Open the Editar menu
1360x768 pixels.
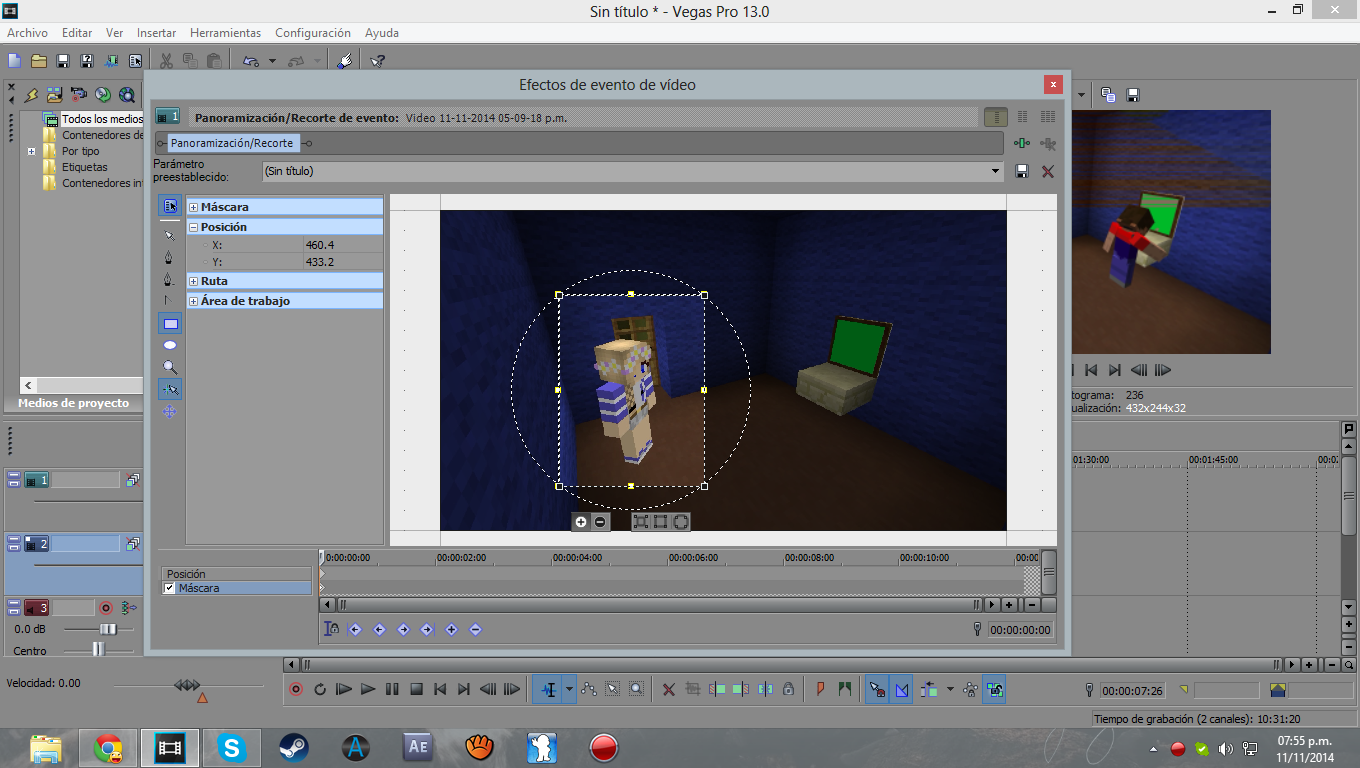point(77,33)
